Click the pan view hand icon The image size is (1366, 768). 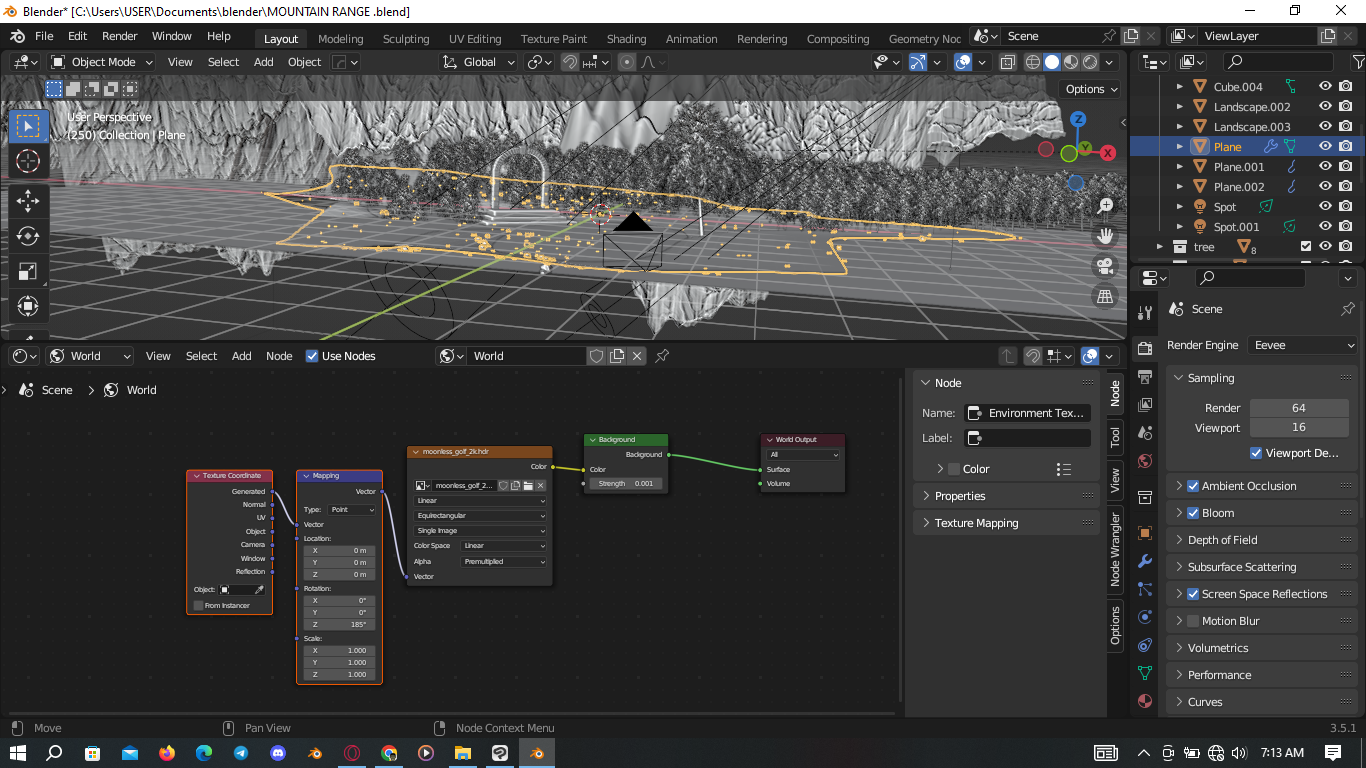[x=1105, y=236]
